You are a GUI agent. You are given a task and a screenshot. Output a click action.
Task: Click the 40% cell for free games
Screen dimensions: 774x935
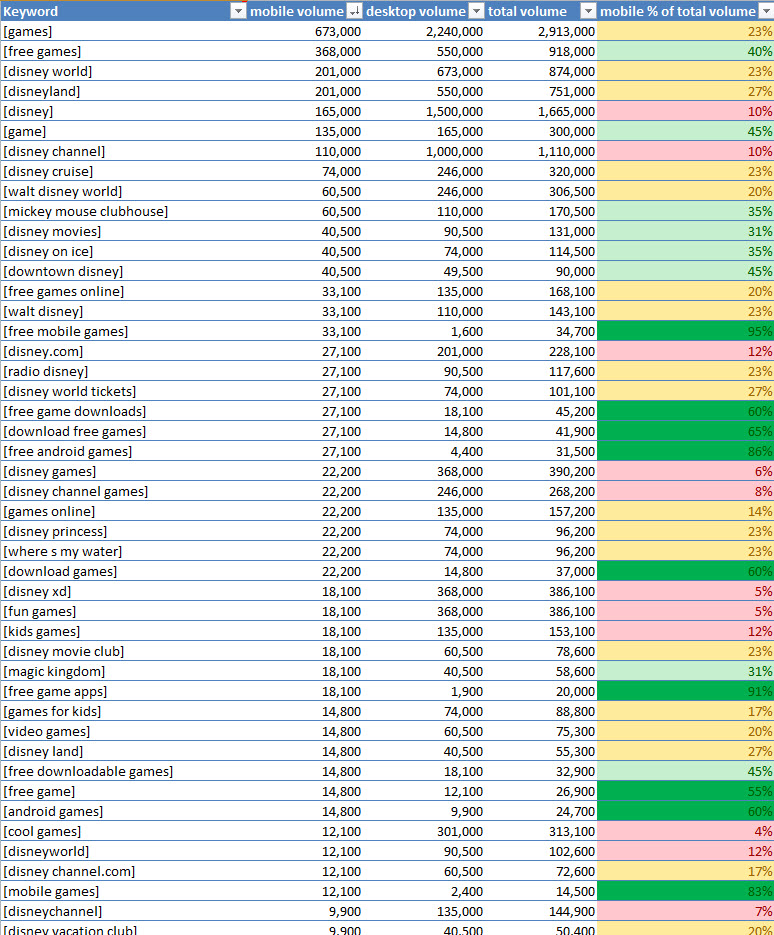click(x=686, y=51)
